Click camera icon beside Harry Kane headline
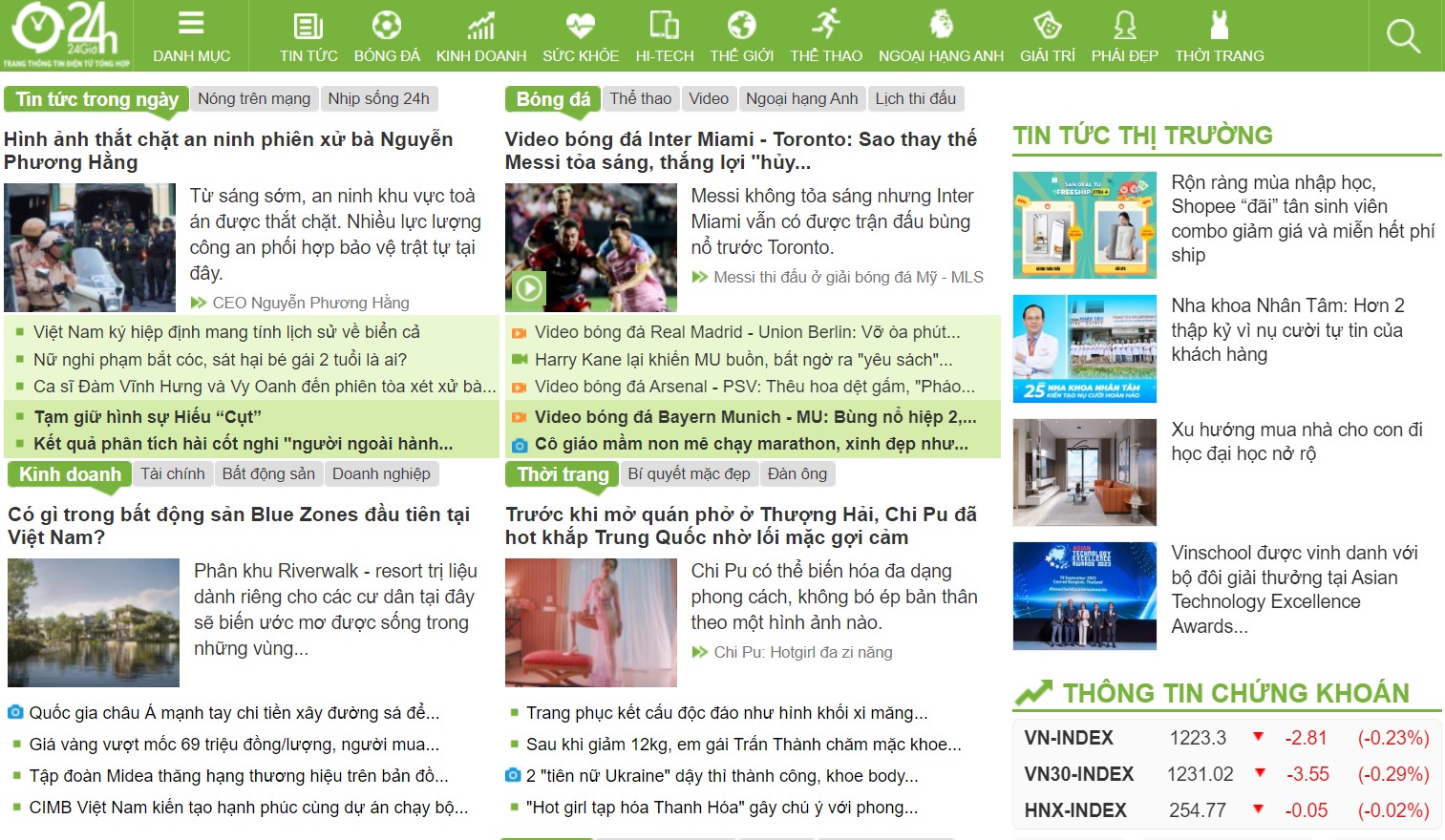 (520, 360)
